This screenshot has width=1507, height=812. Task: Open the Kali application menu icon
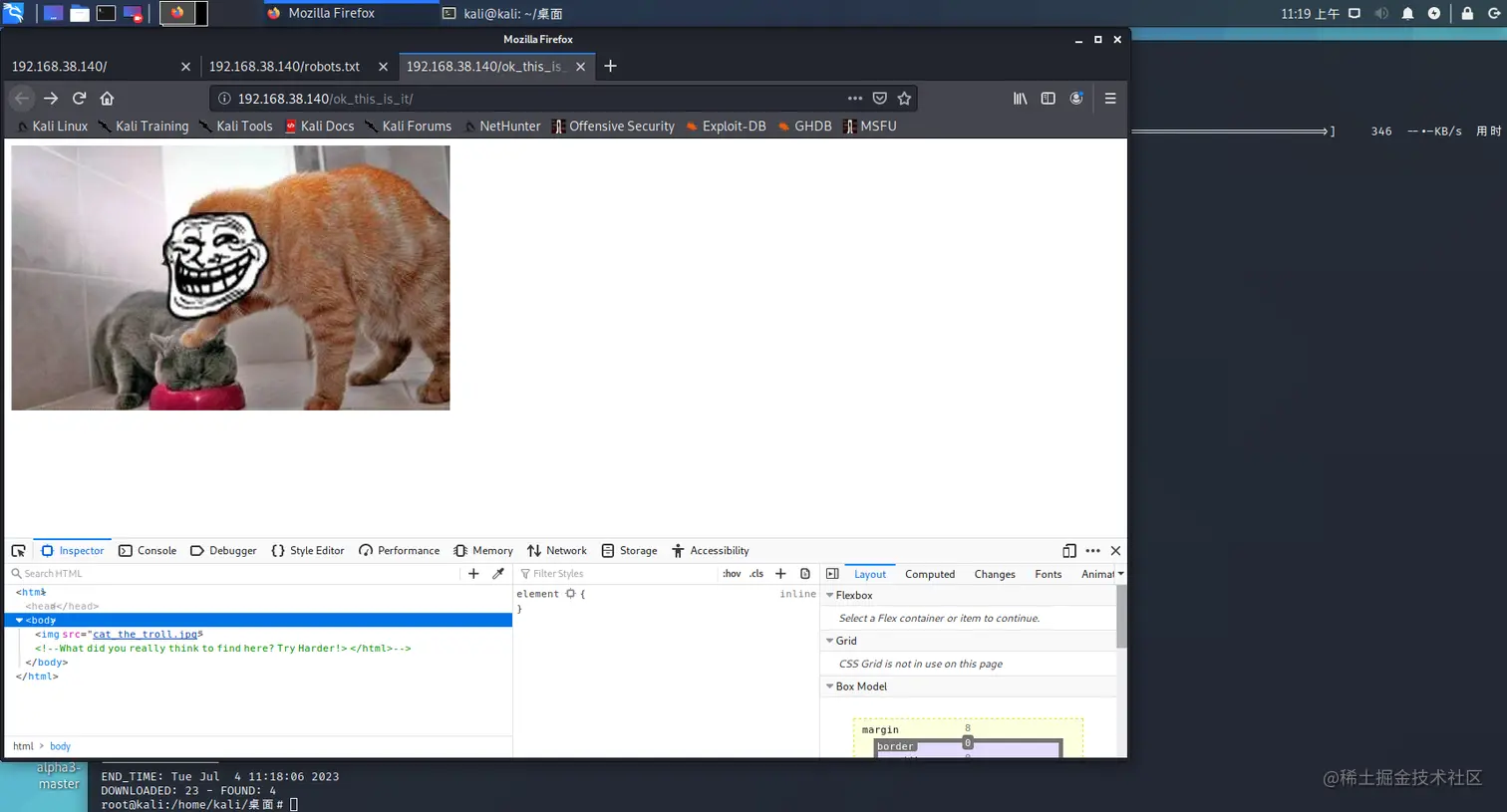[x=13, y=13]
